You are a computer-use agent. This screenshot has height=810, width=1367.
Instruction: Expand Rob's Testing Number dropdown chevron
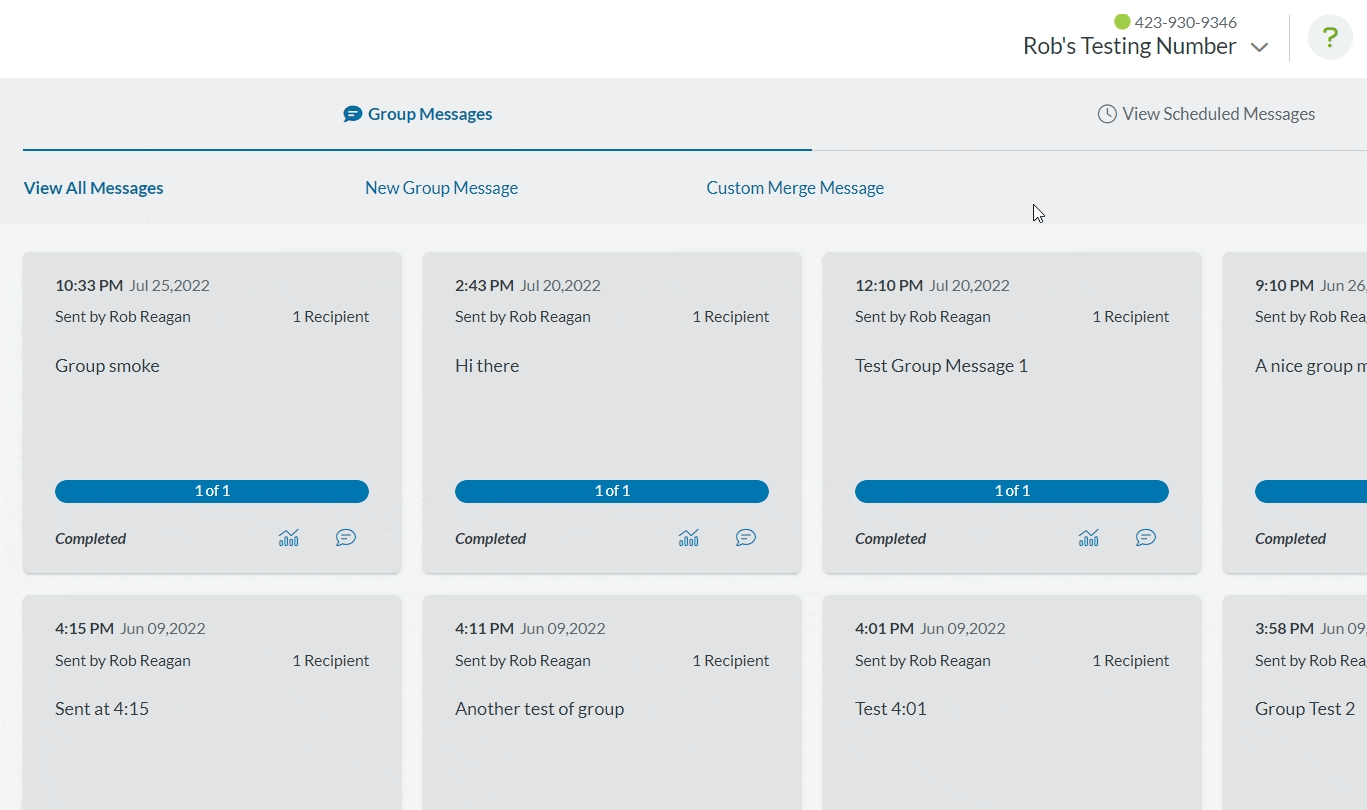pos(1260,48)
